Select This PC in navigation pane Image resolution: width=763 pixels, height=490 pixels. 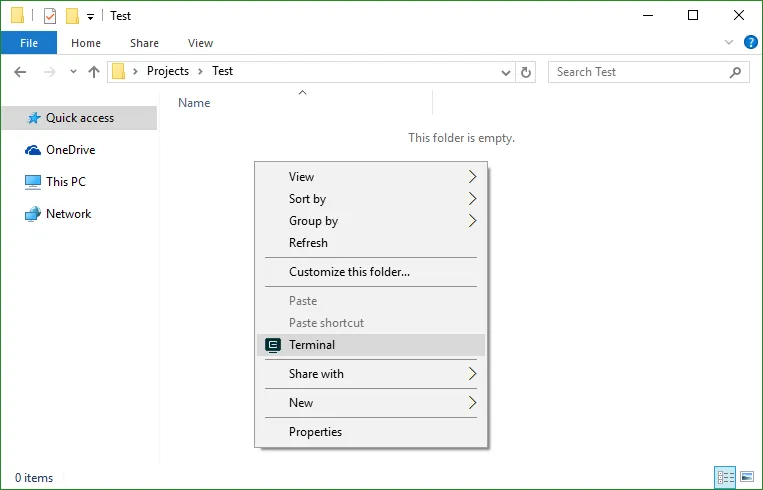[66, 182]
